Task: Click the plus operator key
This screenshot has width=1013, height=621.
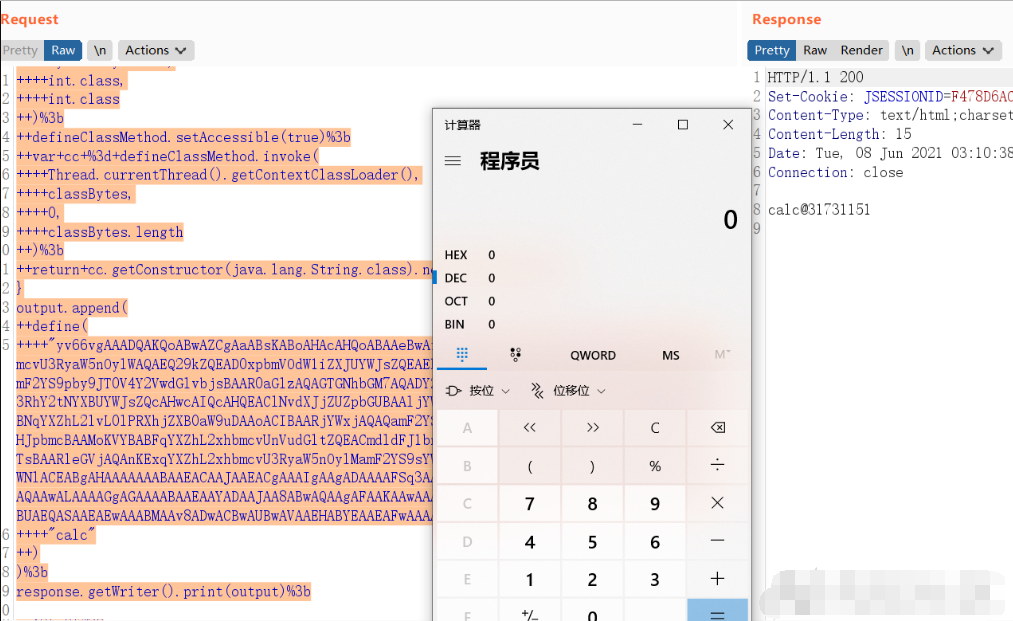Action: pos(717,579)
